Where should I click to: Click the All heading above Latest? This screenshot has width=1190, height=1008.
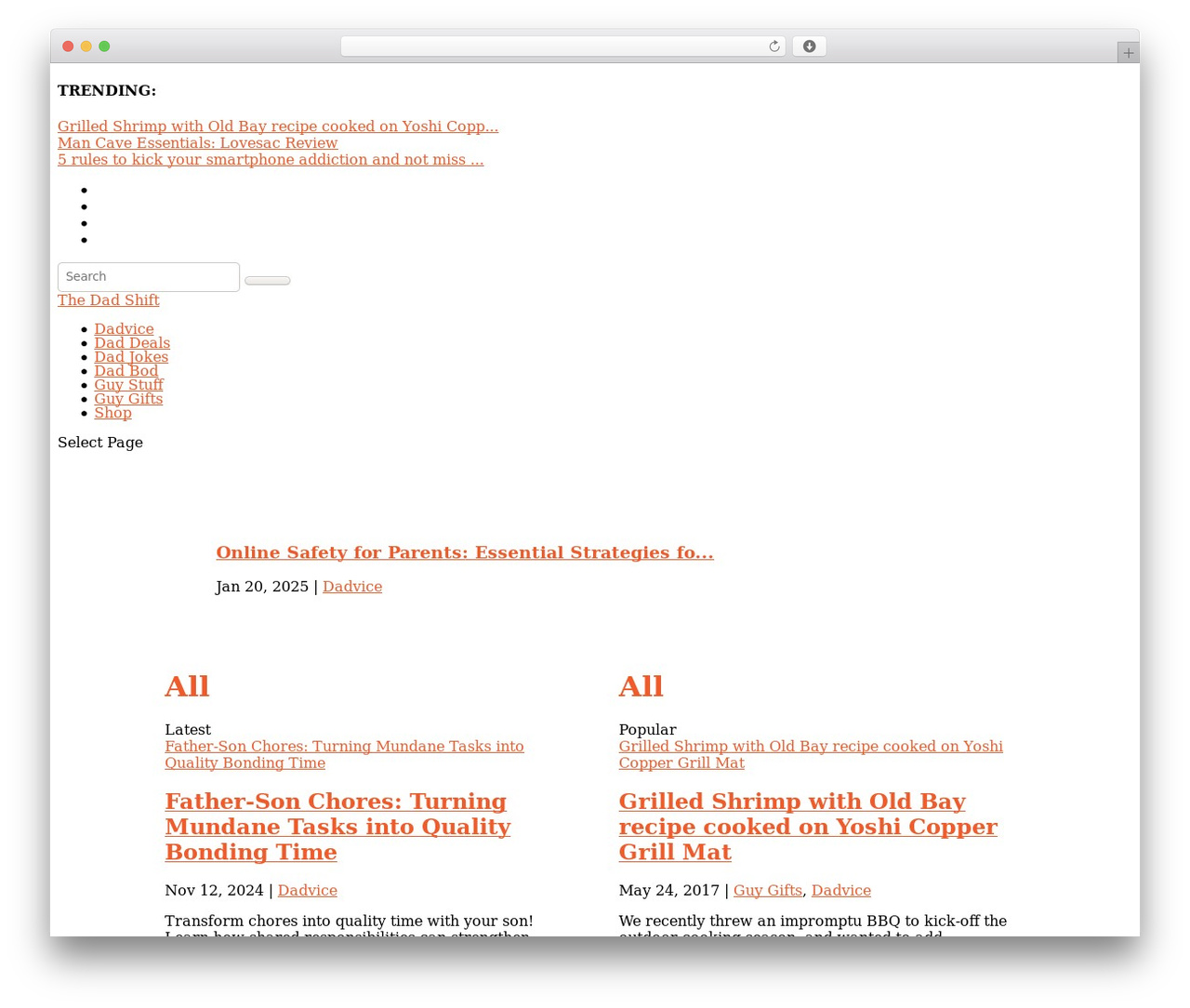click(187, 686)
